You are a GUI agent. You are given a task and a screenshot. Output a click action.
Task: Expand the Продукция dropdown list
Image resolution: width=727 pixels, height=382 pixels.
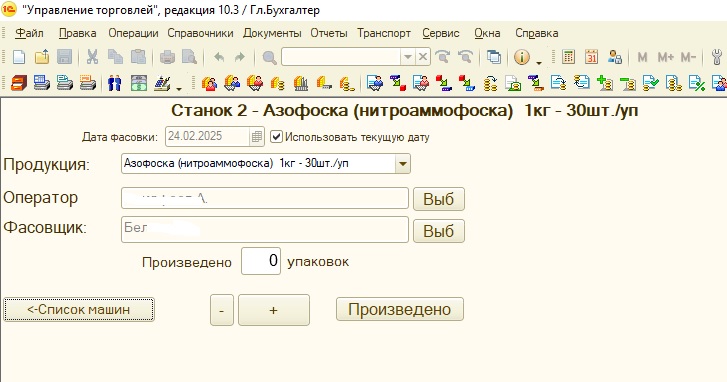tap(402, 164)
